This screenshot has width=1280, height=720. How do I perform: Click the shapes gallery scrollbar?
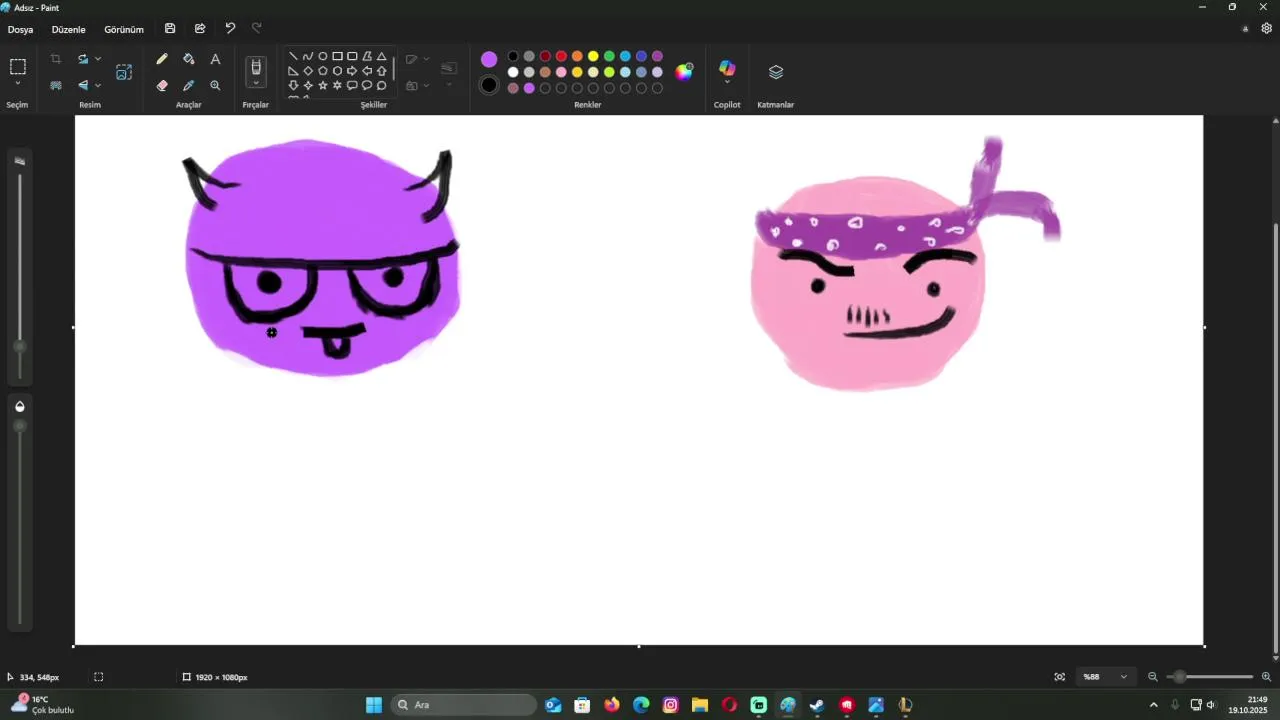(394, 68)
